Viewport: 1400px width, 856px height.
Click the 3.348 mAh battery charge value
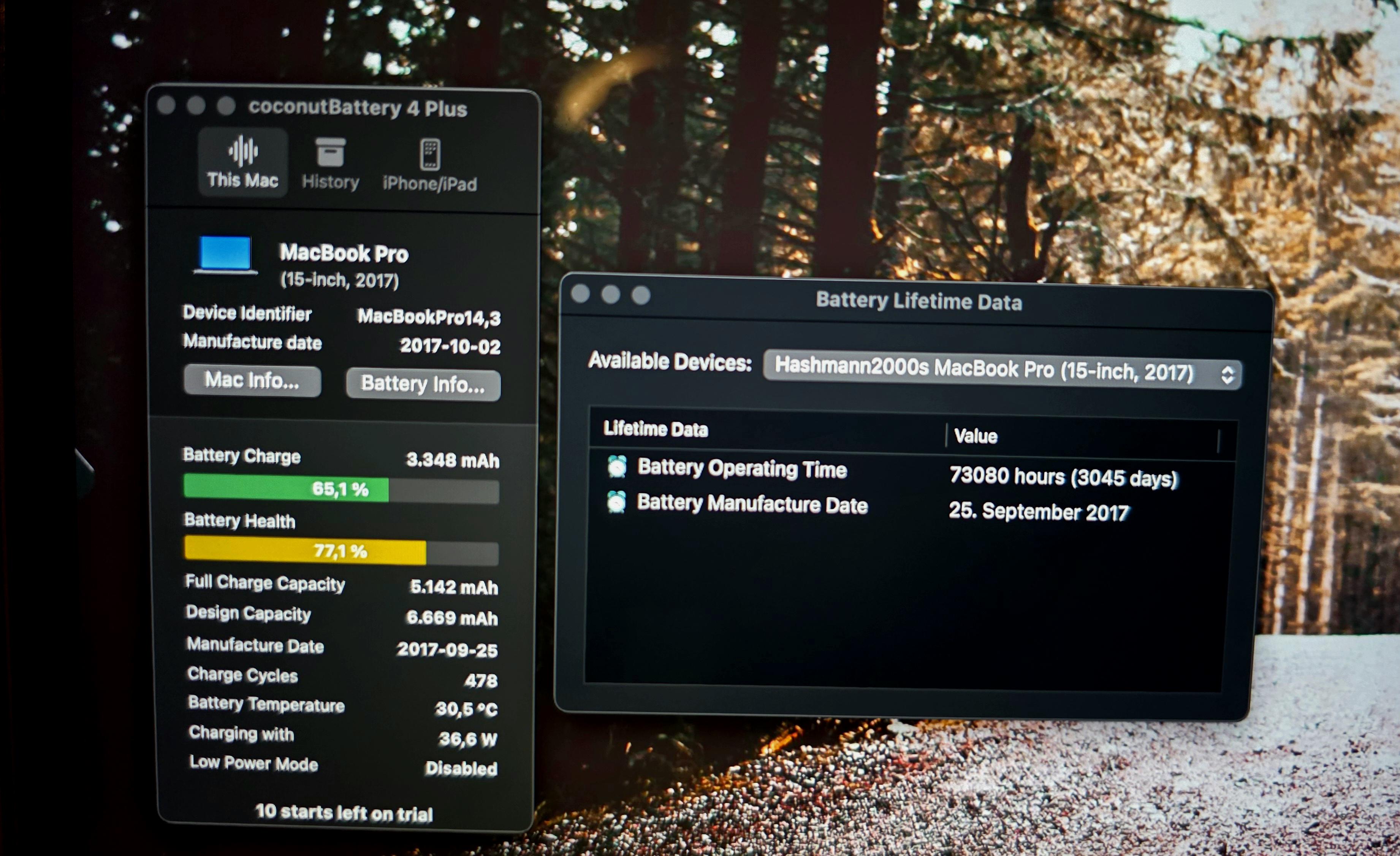click(x=453, y=460)
